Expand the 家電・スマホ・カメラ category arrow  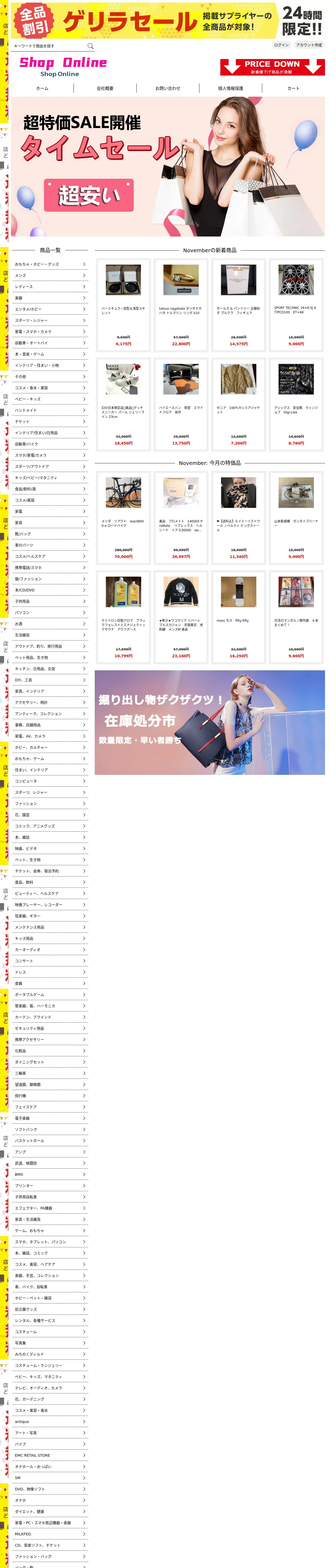coord(84,332)
